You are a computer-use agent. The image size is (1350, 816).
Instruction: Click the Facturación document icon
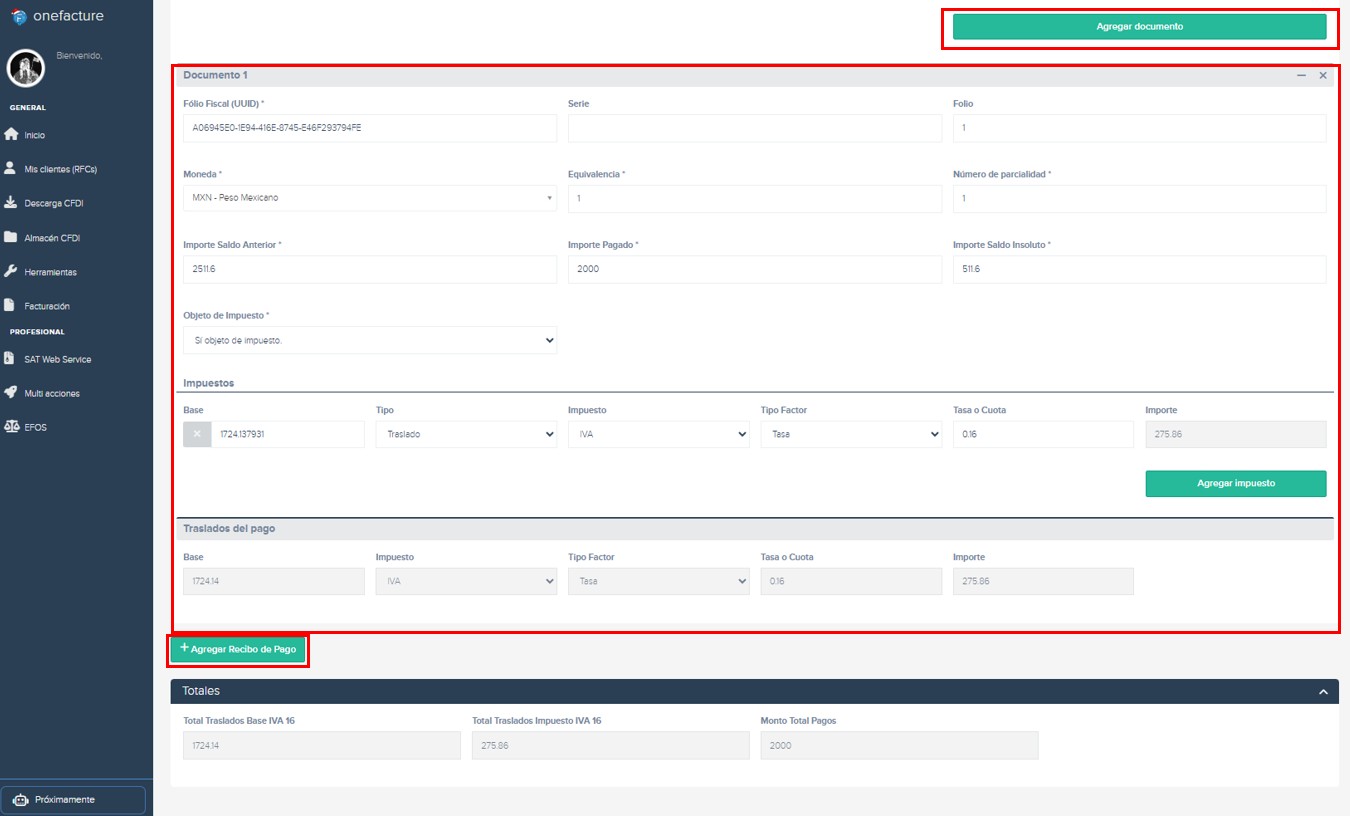click(x=12, y=305)
